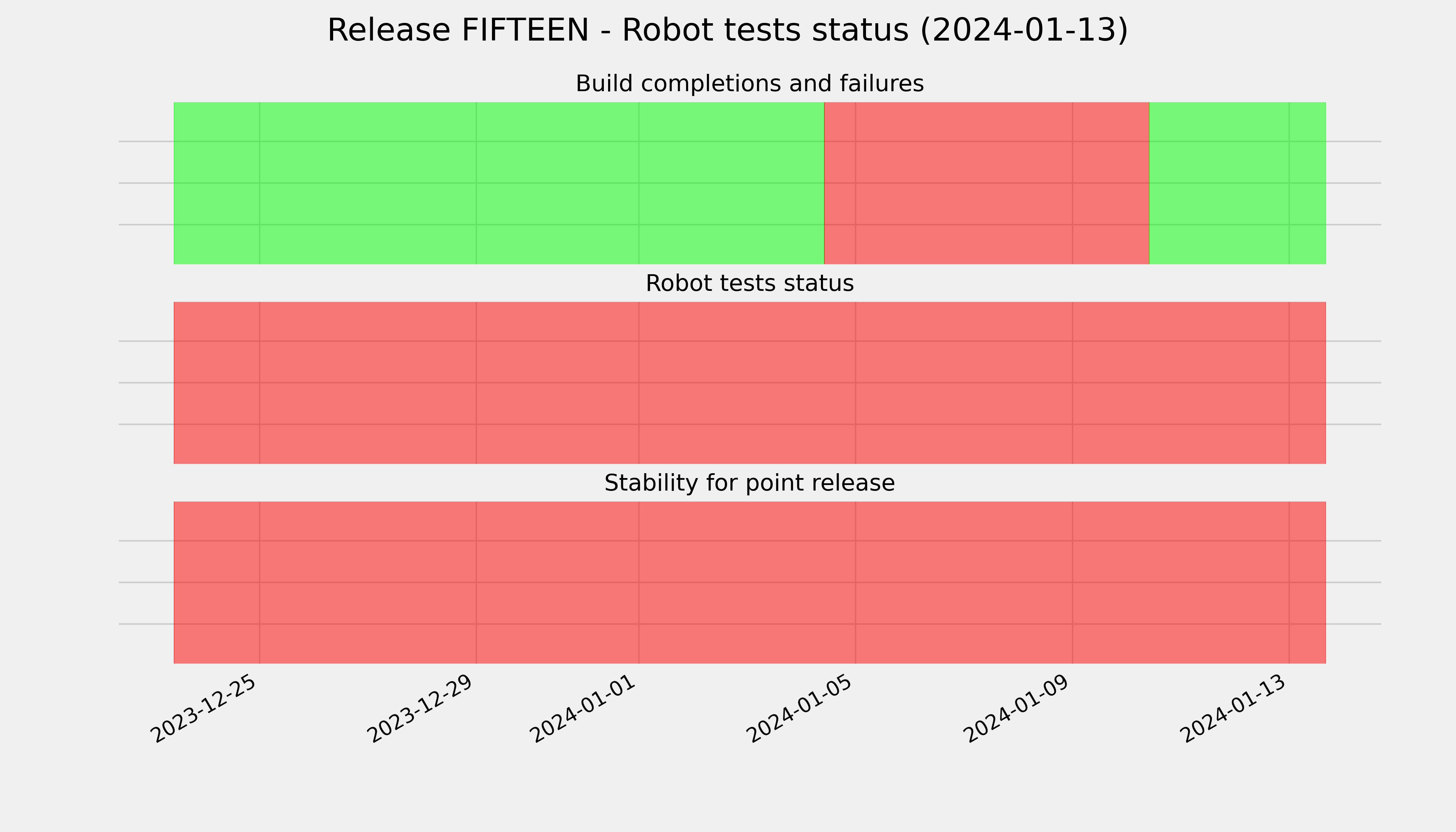Select the 'Robot tests status' subplot title
Screen dimensions: 1456x832
749,284
